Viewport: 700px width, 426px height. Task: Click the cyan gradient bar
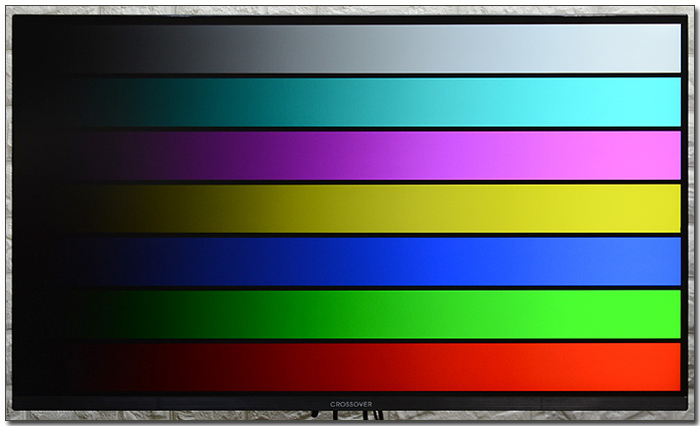click(348, 102)
